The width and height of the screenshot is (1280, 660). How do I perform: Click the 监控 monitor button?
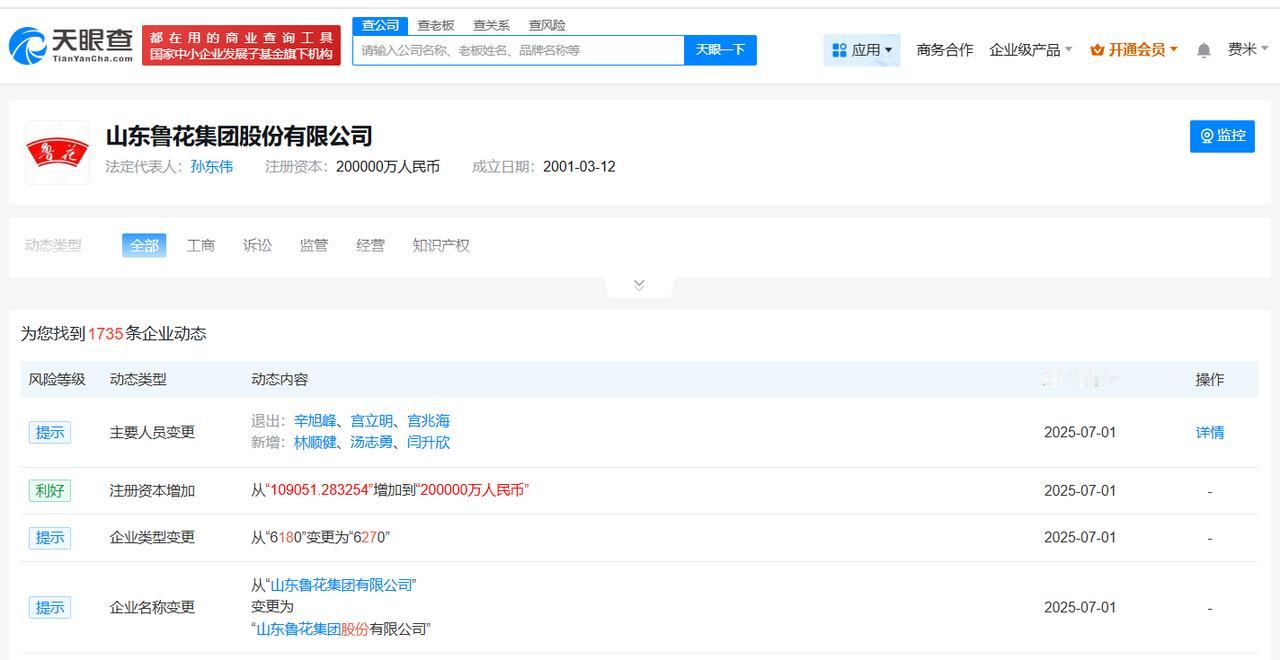(1222, 136)
